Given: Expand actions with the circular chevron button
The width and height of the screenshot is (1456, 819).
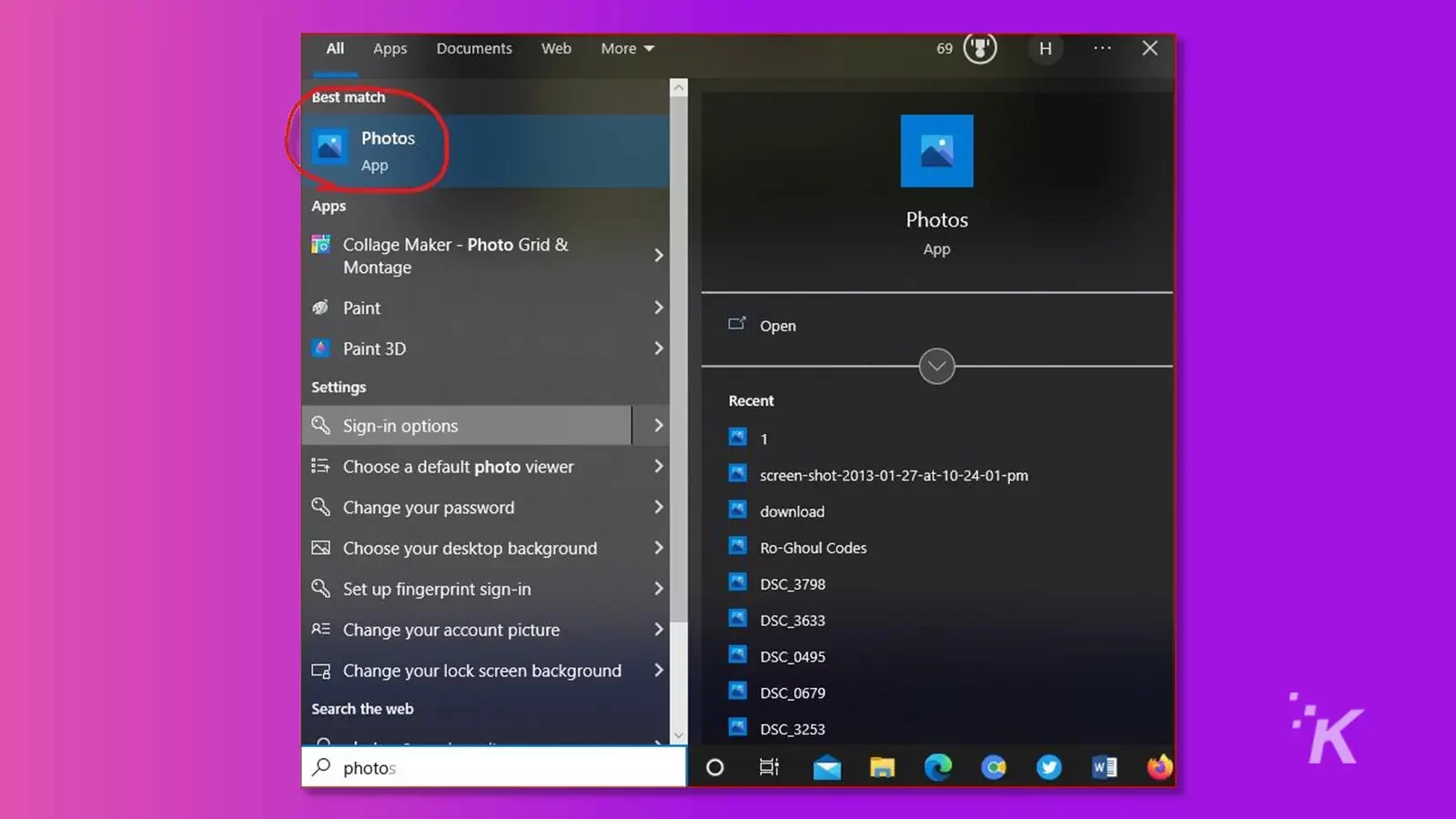Looking at the screenshot, I should [x=936, y=366].
